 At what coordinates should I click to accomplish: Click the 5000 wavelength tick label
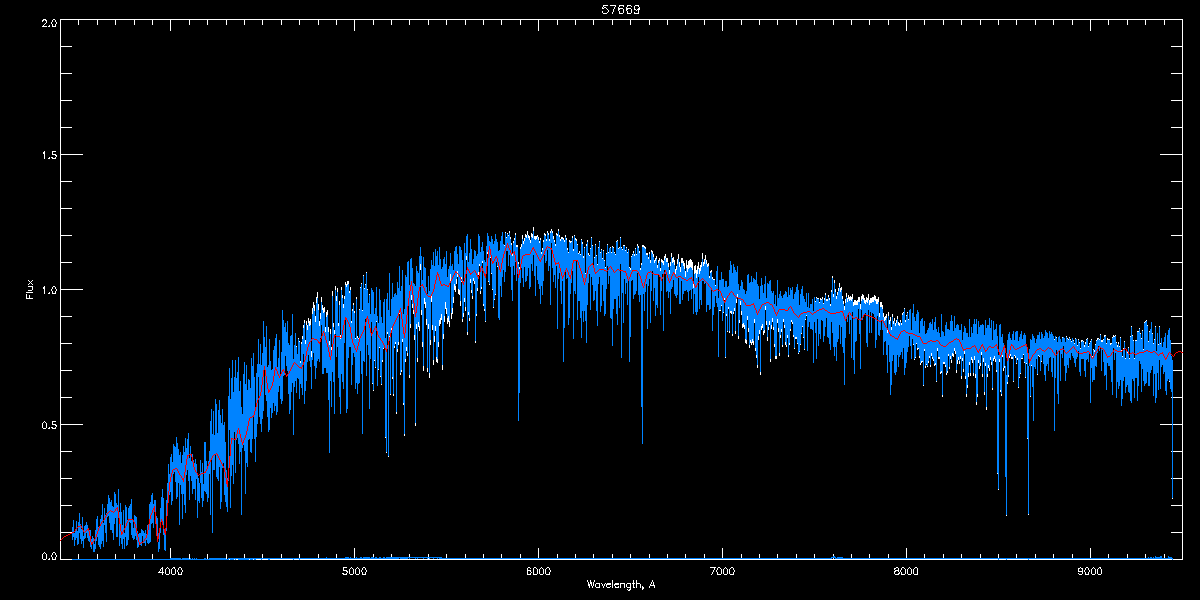coord(354,572)
